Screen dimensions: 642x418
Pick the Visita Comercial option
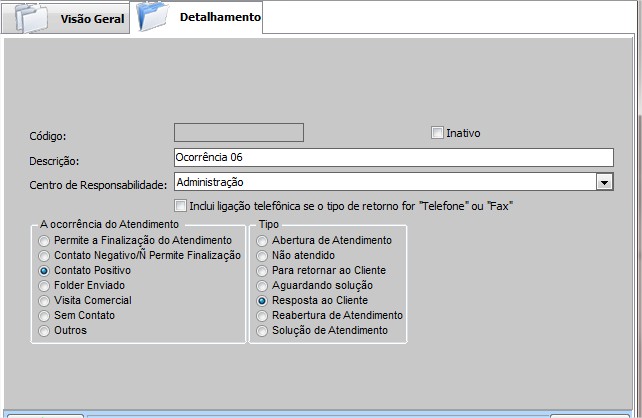[x=44, y=301]
